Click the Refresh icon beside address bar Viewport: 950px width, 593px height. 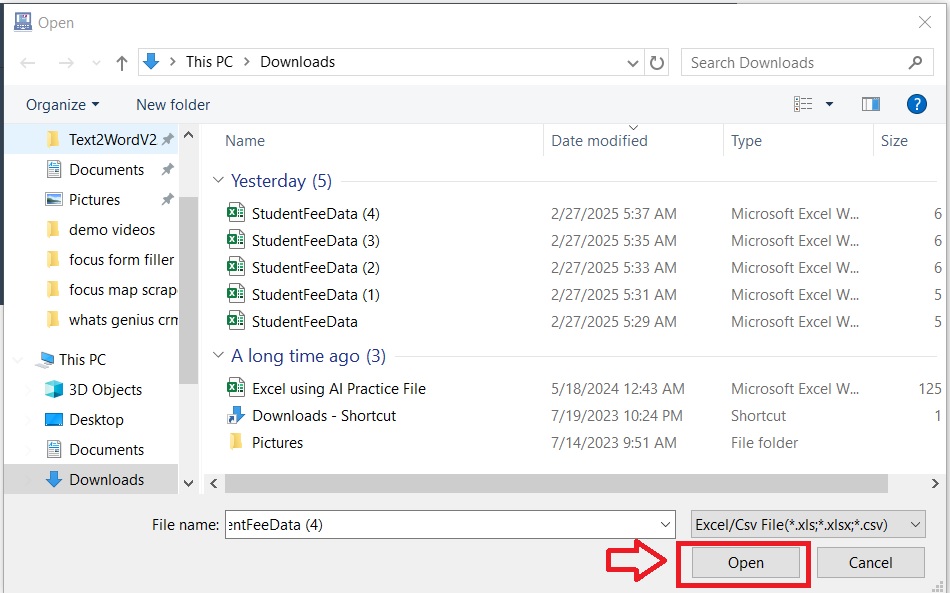(657, 62)
